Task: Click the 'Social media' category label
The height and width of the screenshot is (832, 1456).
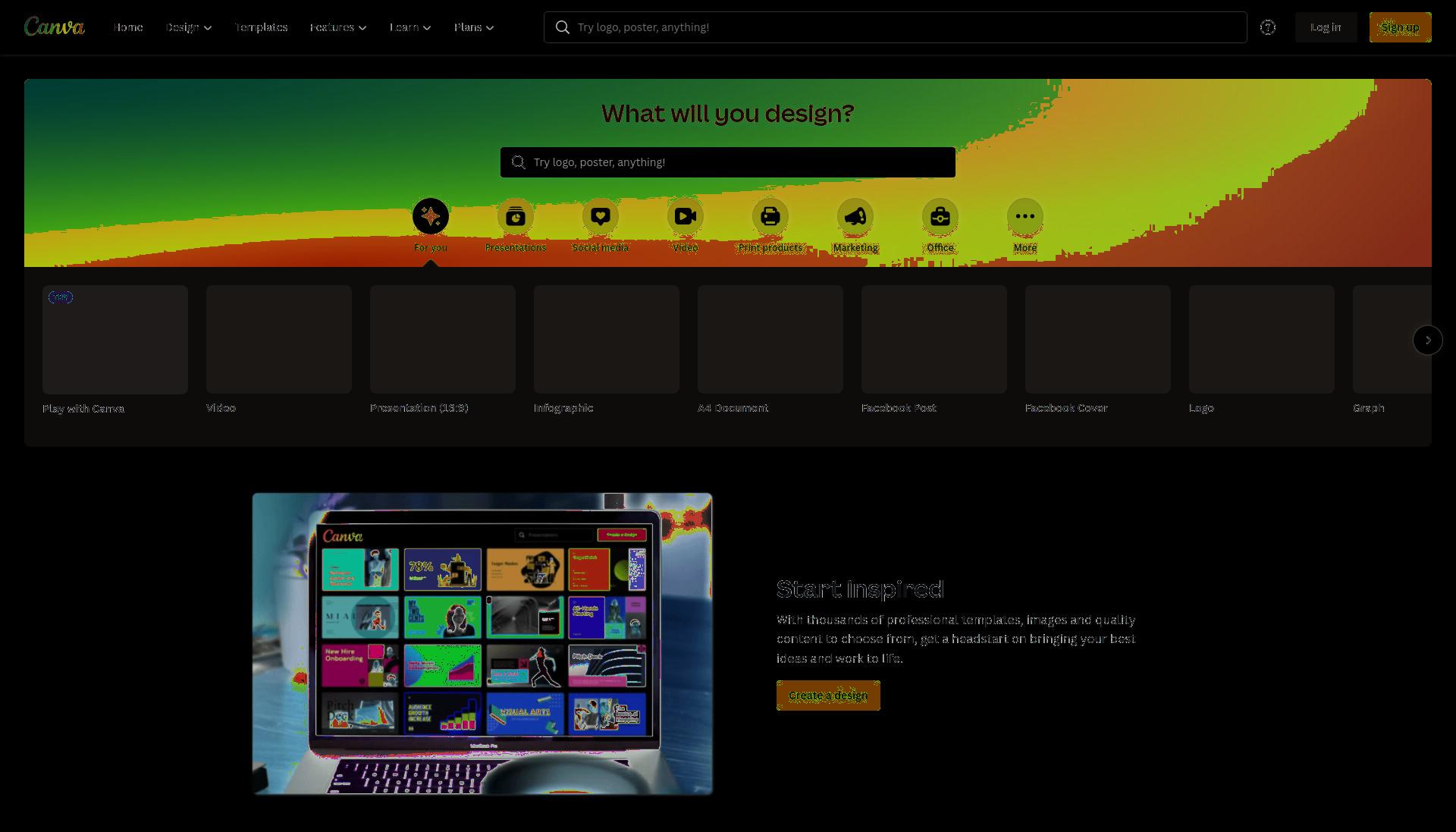Action: click(601, 248)
